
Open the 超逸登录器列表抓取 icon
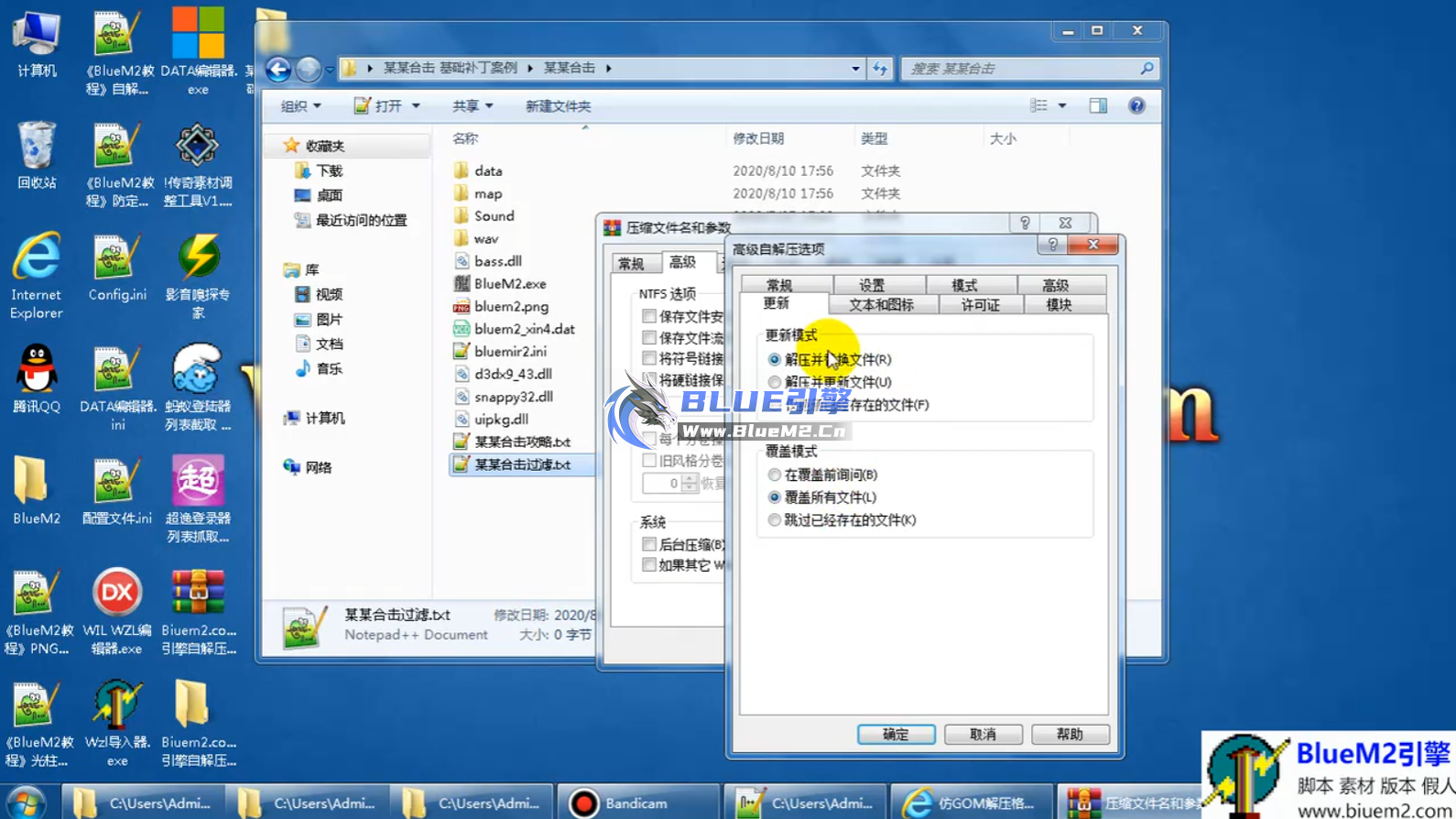pos(198,499)
